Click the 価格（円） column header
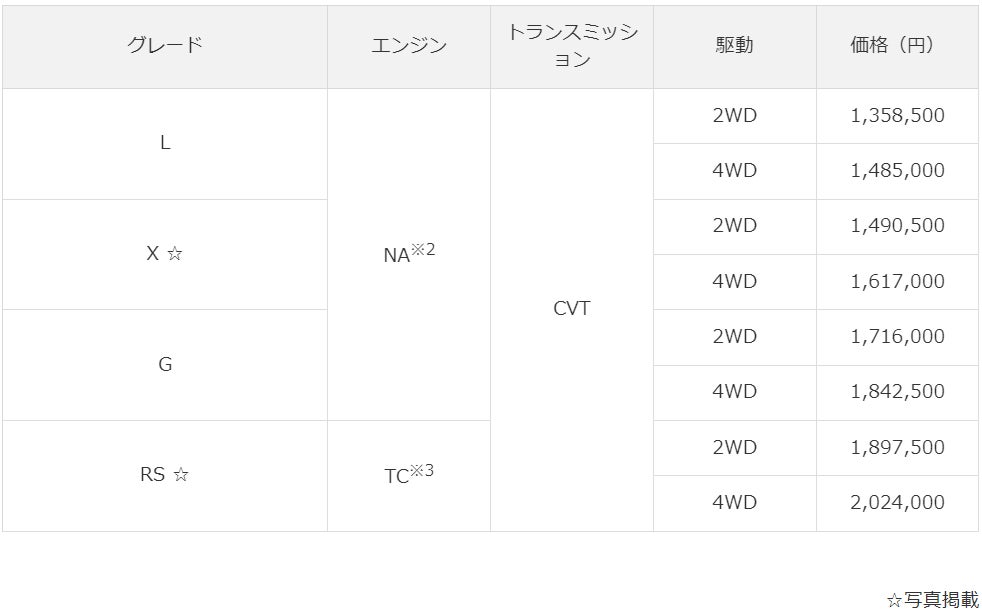This screenshot has height=613, width=982. point(897,45)
